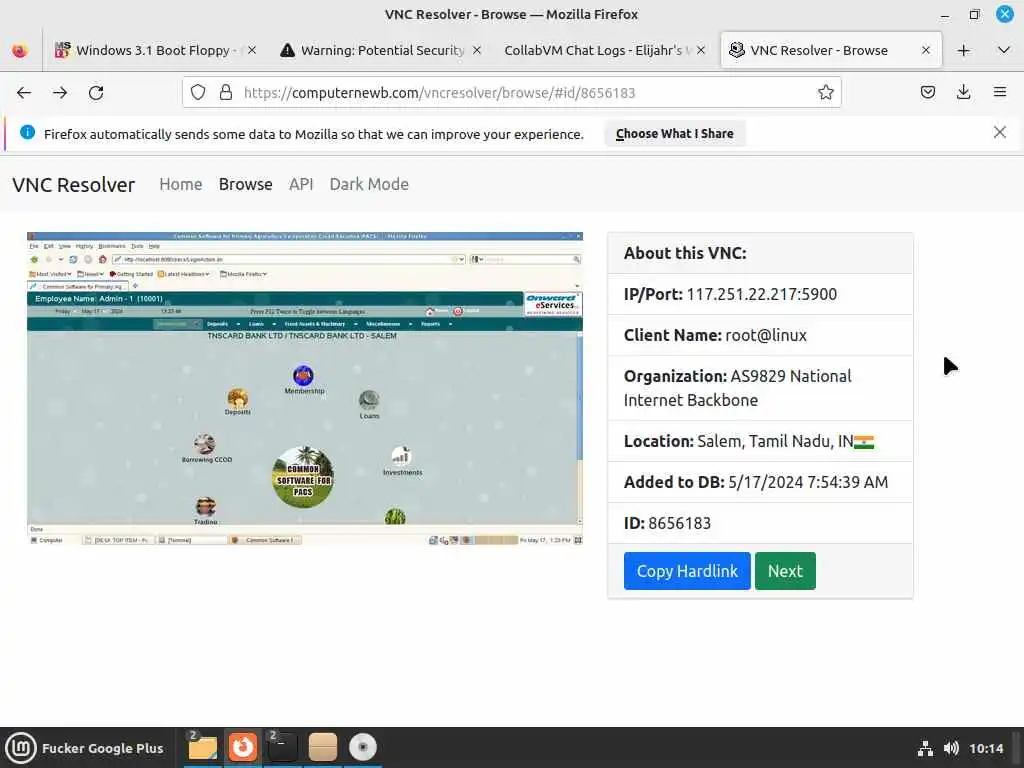Click the green Next button

tap(785, 571)
